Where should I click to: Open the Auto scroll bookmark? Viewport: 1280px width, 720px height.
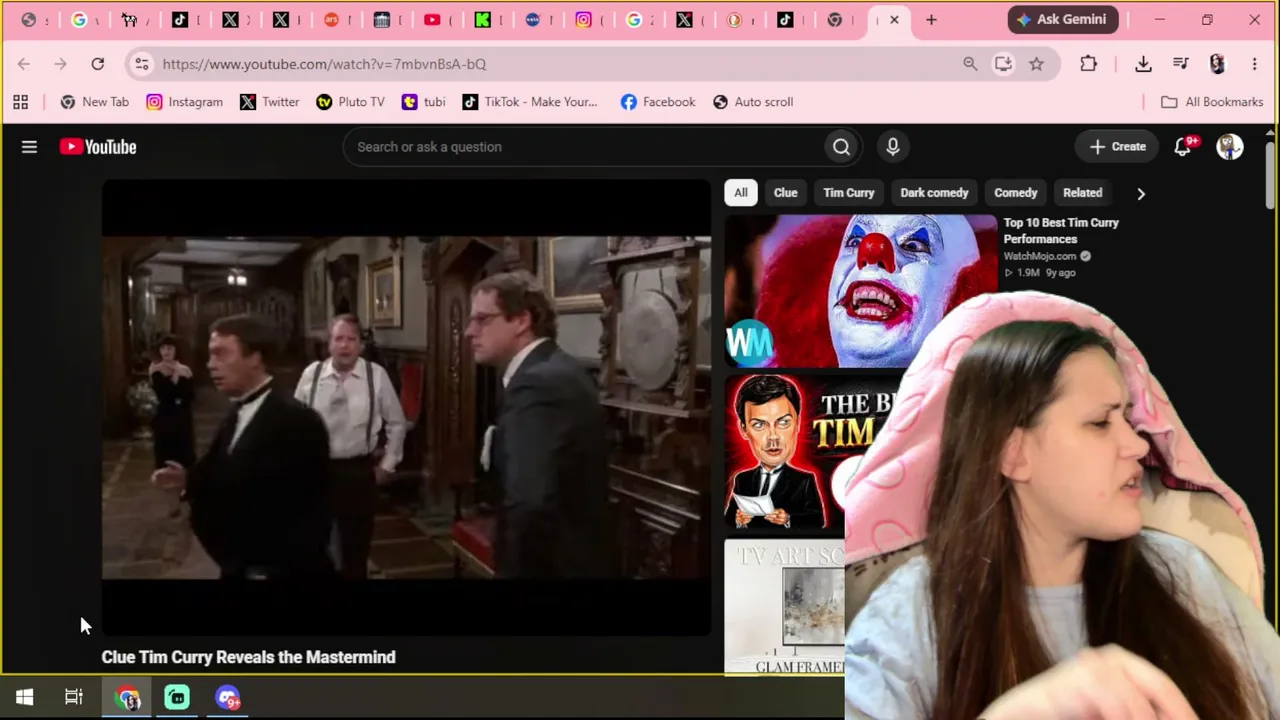coord(753,102)
